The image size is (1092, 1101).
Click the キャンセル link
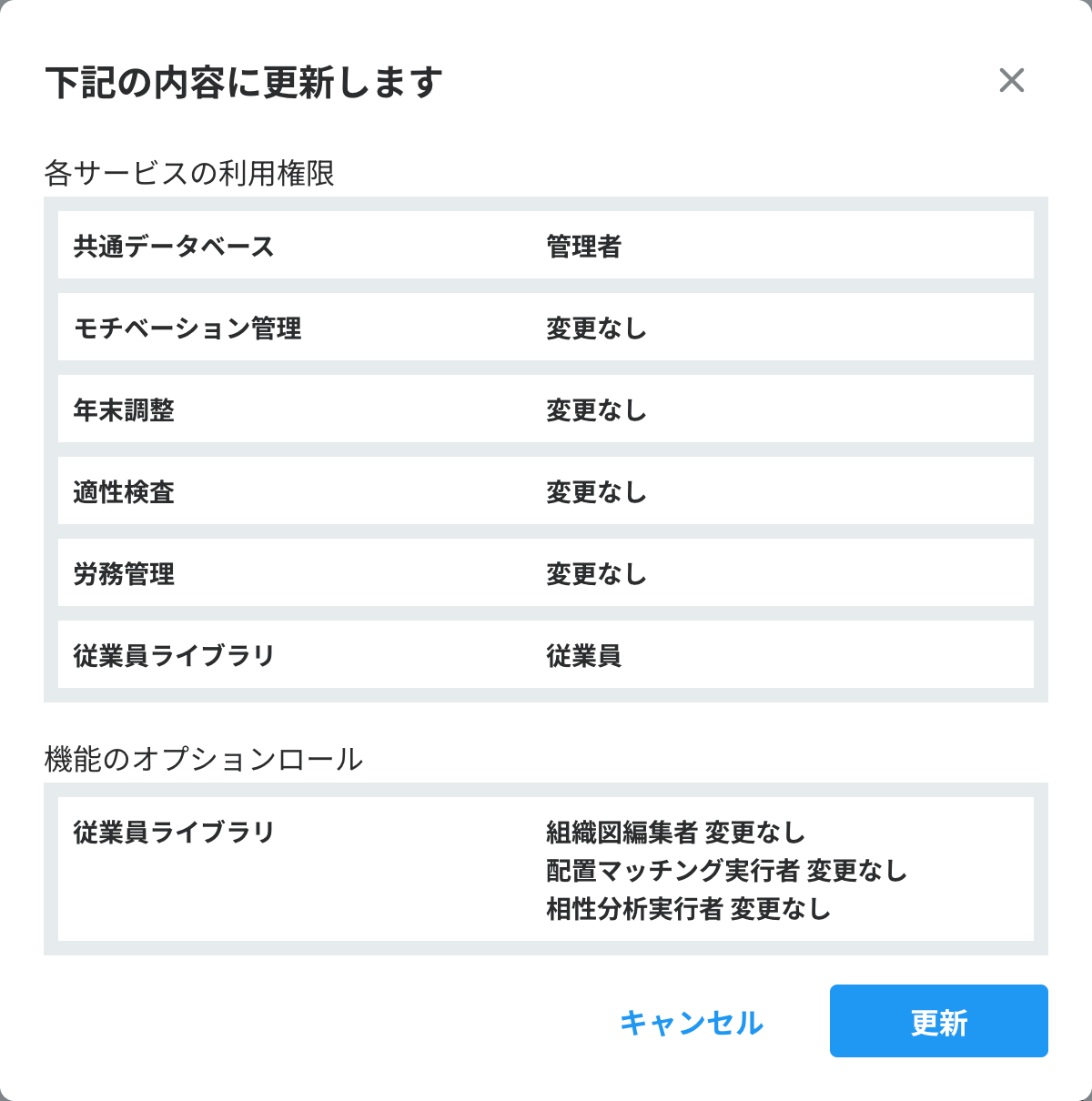click(692, 1023)
